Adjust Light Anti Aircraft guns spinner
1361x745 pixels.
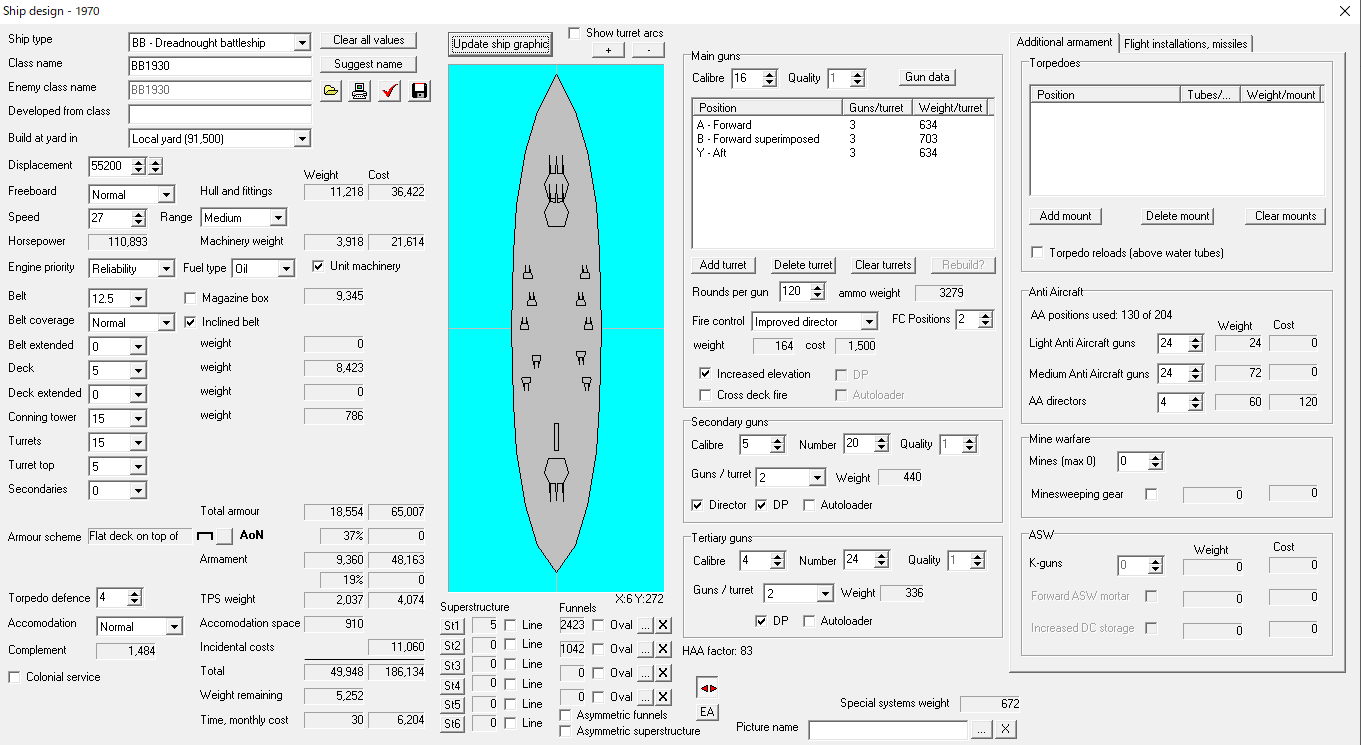[x=1195, y=344]
